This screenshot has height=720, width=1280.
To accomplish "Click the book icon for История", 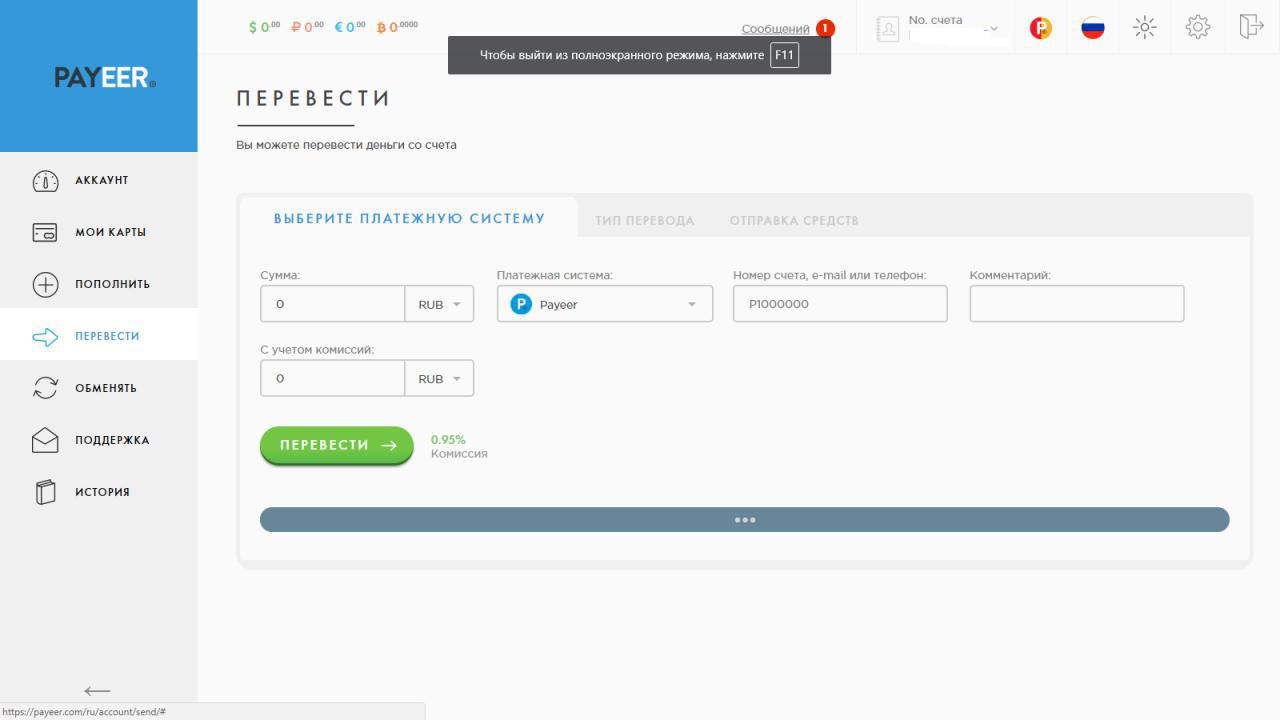I will (45, 492).
